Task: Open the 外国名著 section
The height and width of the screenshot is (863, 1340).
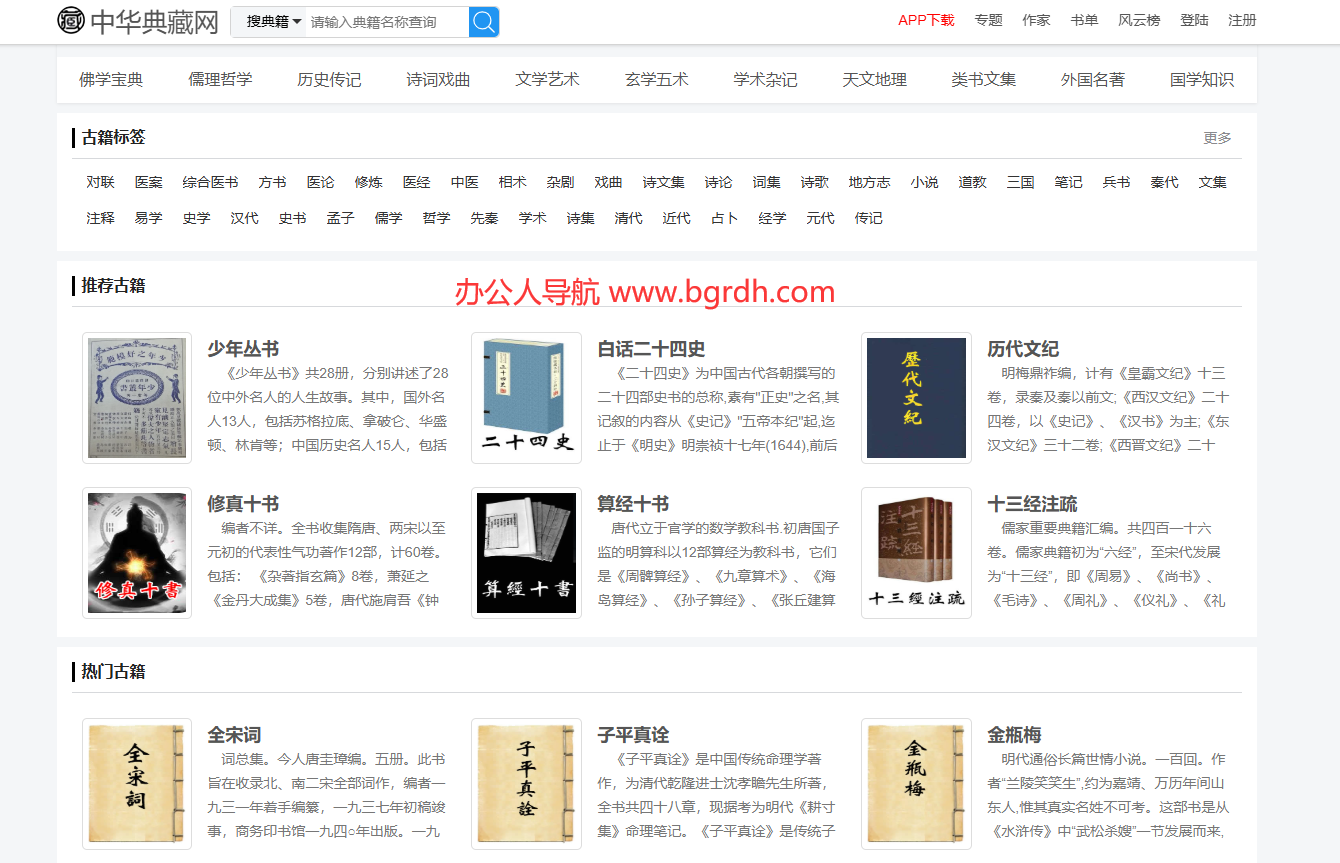Action: (1092, 79)
